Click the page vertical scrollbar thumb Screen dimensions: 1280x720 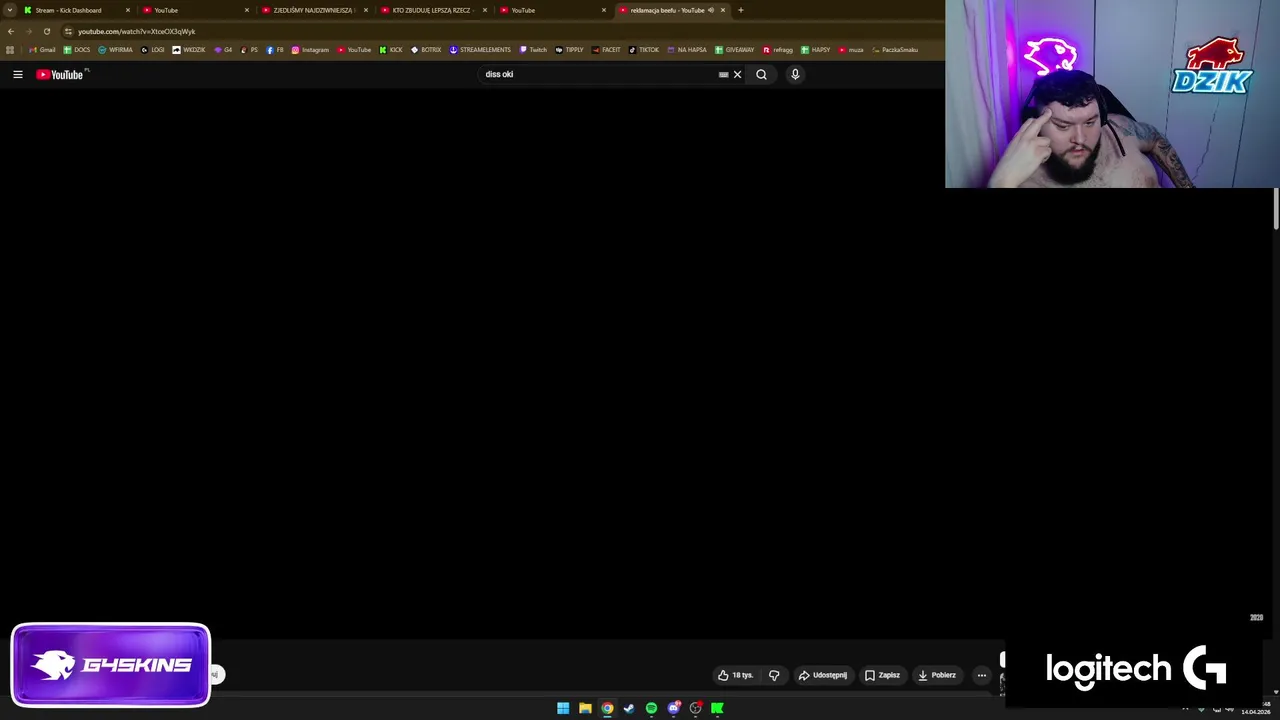coord(1276,210)
